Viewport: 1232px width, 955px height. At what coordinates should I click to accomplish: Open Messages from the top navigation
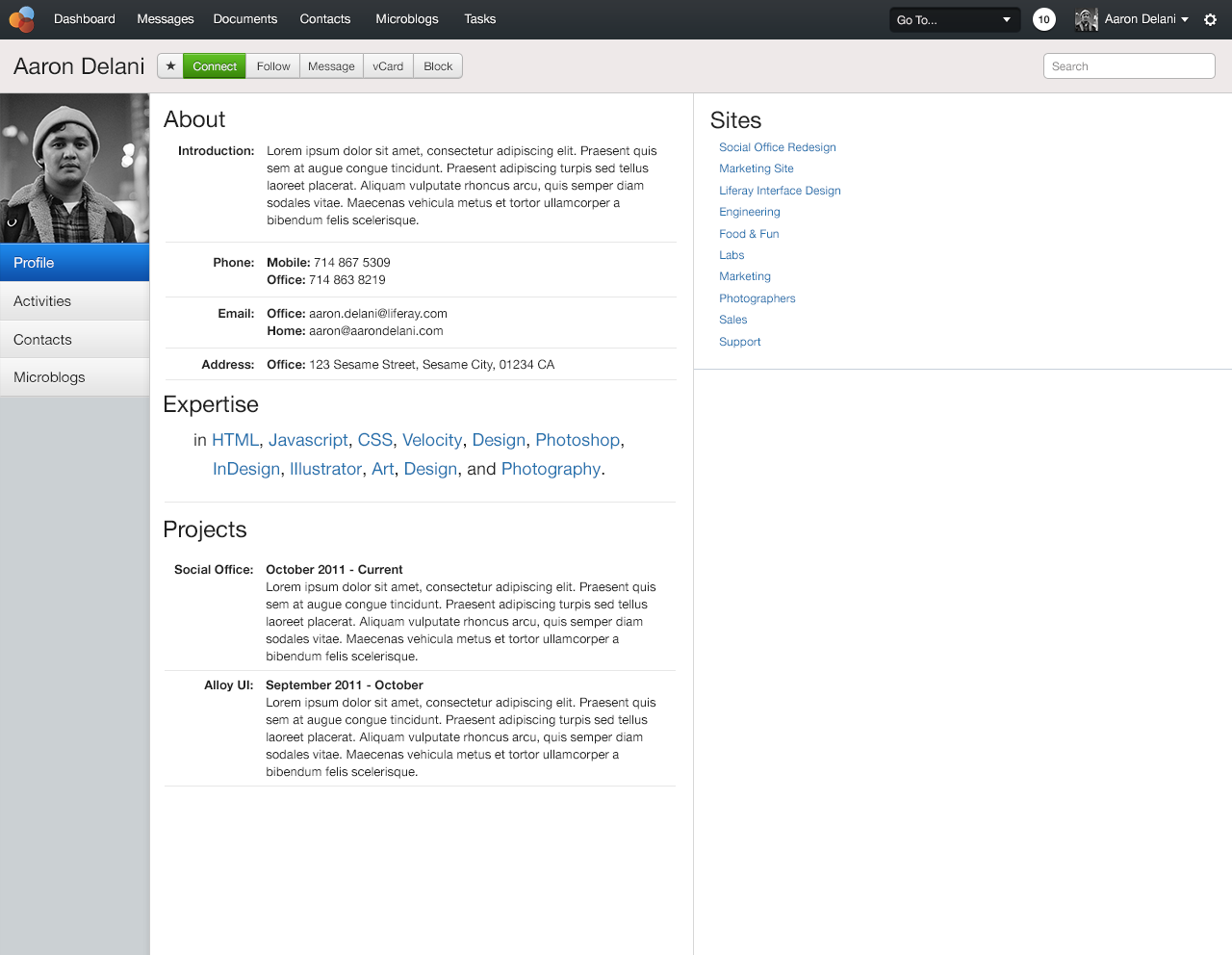165,19
